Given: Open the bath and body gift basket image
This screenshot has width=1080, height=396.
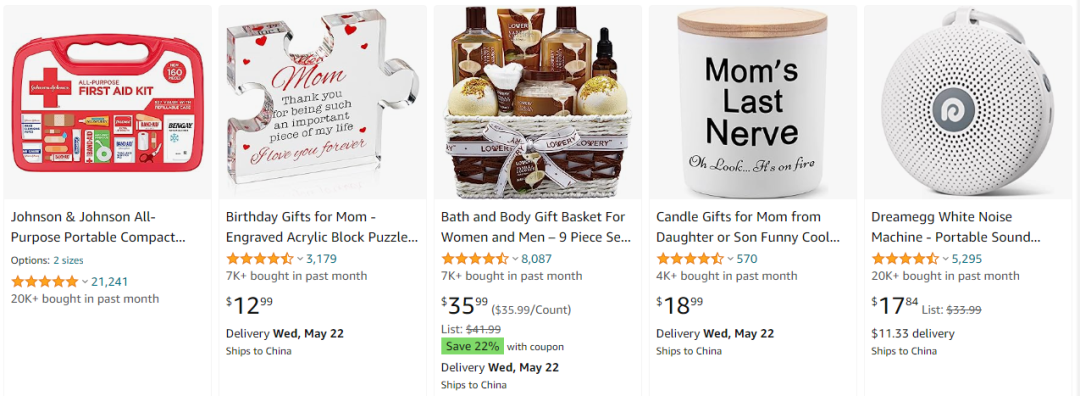Looking at the screenshot, I should point(537,103).
